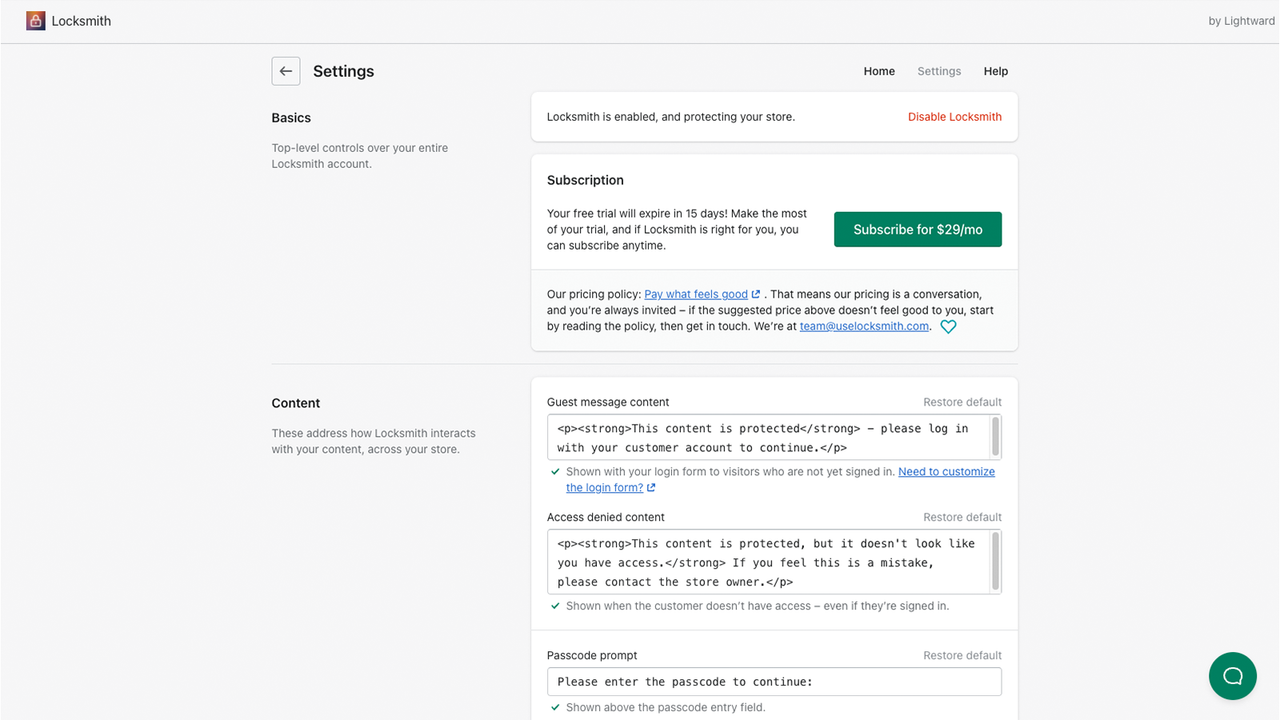Restore default for Guest message content
Screen dimensions: 1280x720
pos(962,402)
